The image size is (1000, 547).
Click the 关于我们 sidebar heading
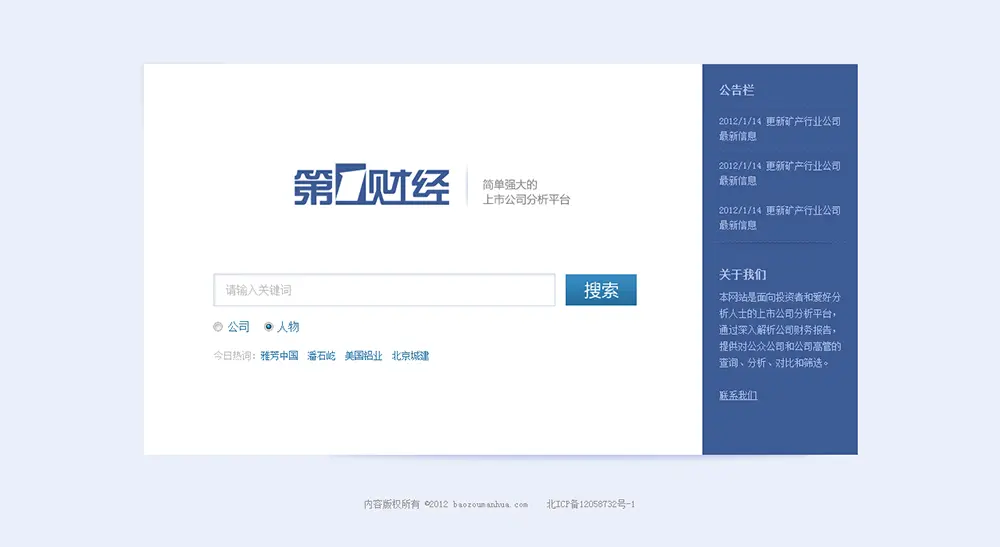coord(742,274)
